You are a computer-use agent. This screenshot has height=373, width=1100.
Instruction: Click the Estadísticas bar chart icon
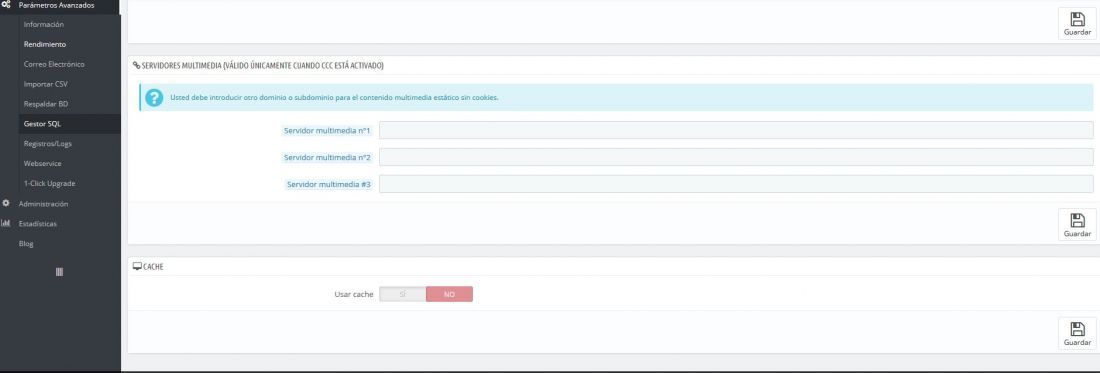6,224
